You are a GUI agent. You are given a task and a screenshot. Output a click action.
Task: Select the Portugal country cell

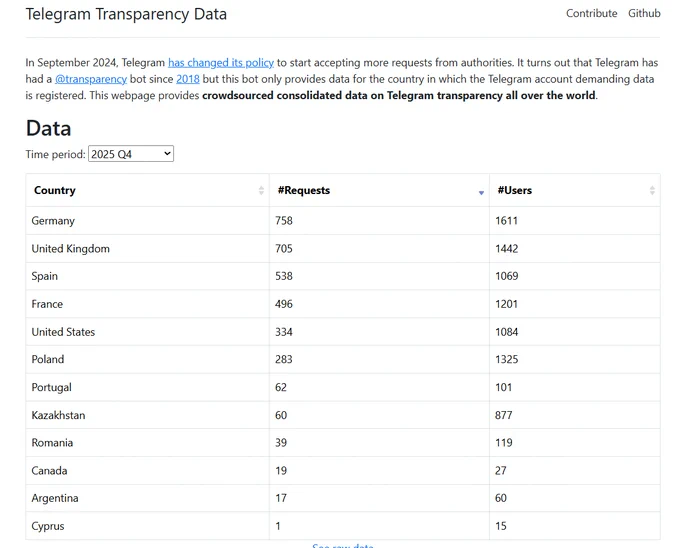(x=147, y=387)
